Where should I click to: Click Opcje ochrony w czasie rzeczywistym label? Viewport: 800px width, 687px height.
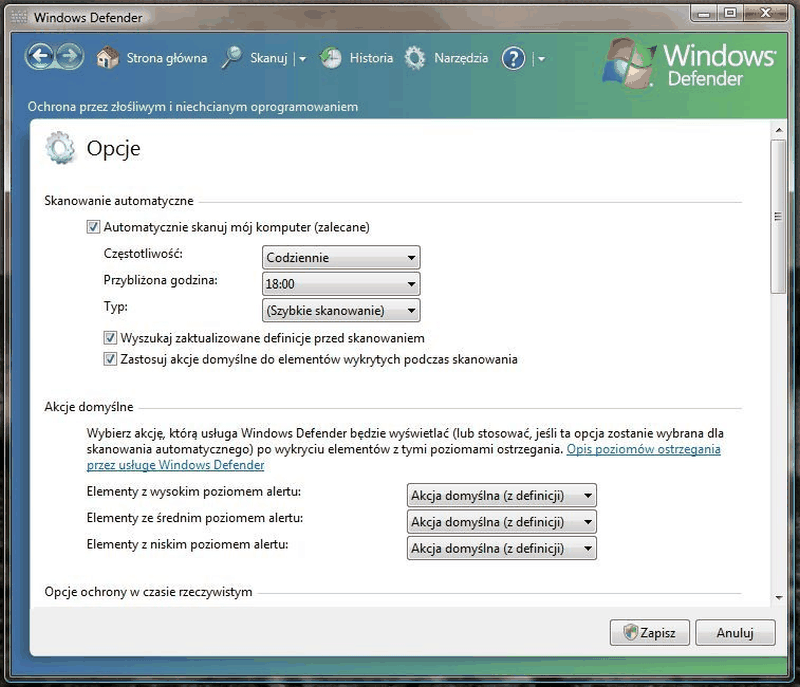(148, 592)
